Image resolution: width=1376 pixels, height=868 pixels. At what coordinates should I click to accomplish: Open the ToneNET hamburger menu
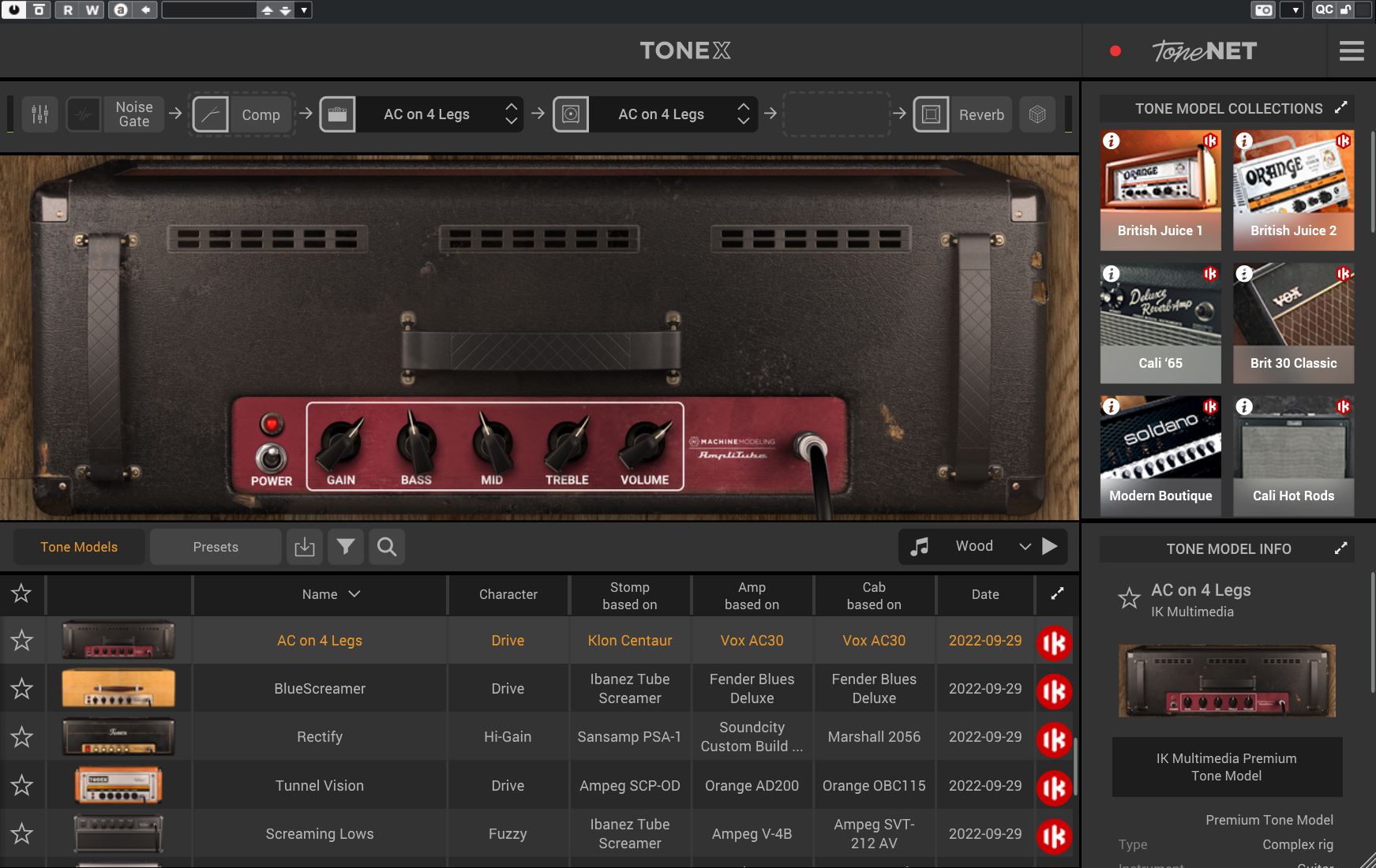[x=1351, y=51]
